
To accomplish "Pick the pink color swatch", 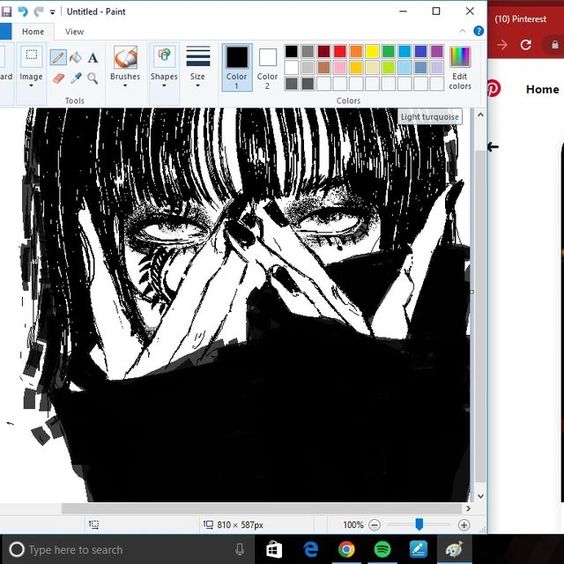I will (x=340, y=67).
